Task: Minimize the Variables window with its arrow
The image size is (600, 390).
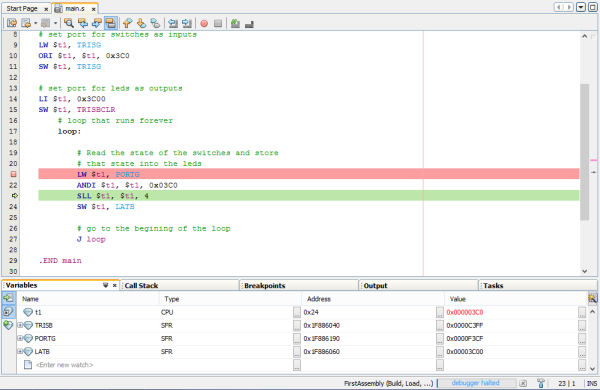Action: point(106,285)
